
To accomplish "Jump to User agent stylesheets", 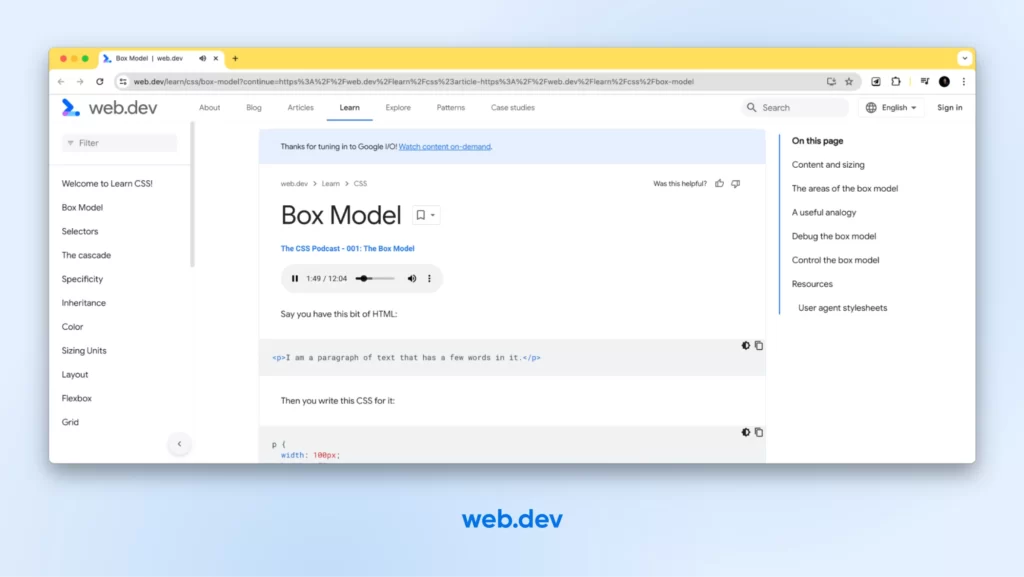I will pos(842,307).
